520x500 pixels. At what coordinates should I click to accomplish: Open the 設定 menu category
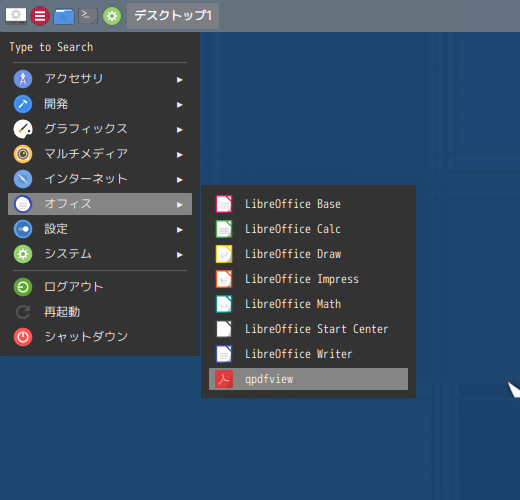(x=100, y=229)
